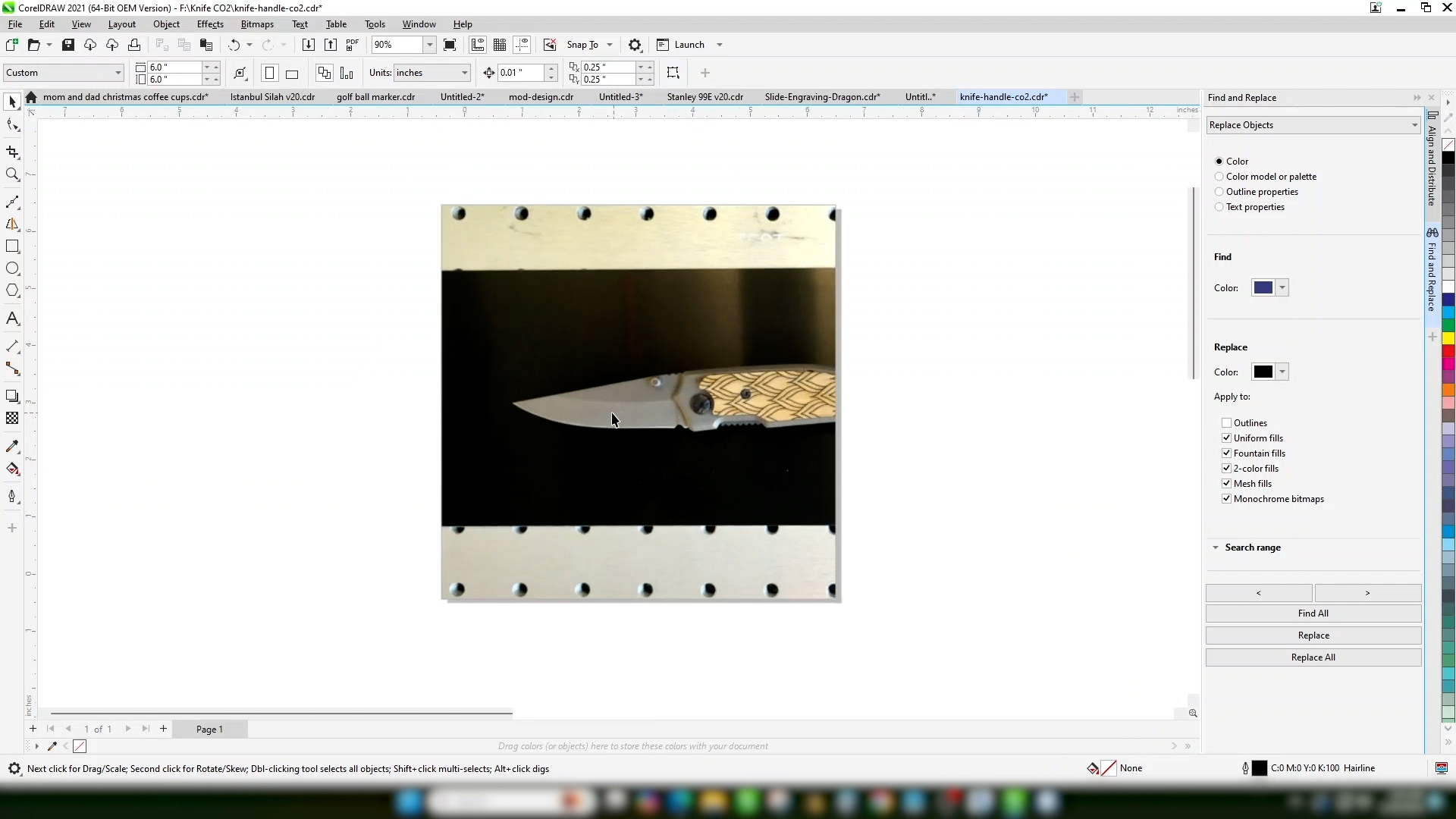The width and height of the screenshot is (1456, 819).
Task: Click the Find All button
Action: tap(1313, 613)
